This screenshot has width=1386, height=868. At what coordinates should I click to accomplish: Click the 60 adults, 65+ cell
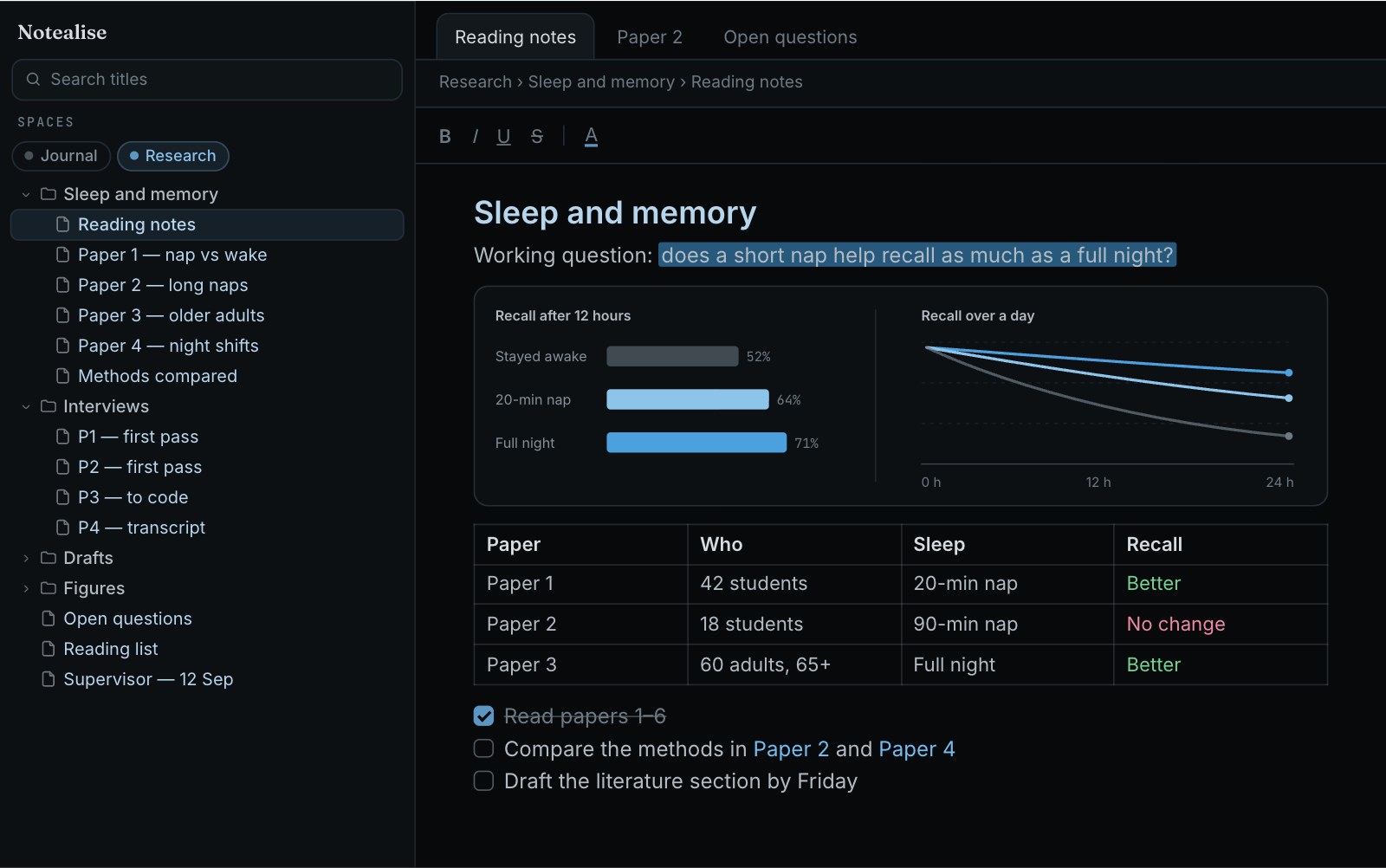pos(794,664)
